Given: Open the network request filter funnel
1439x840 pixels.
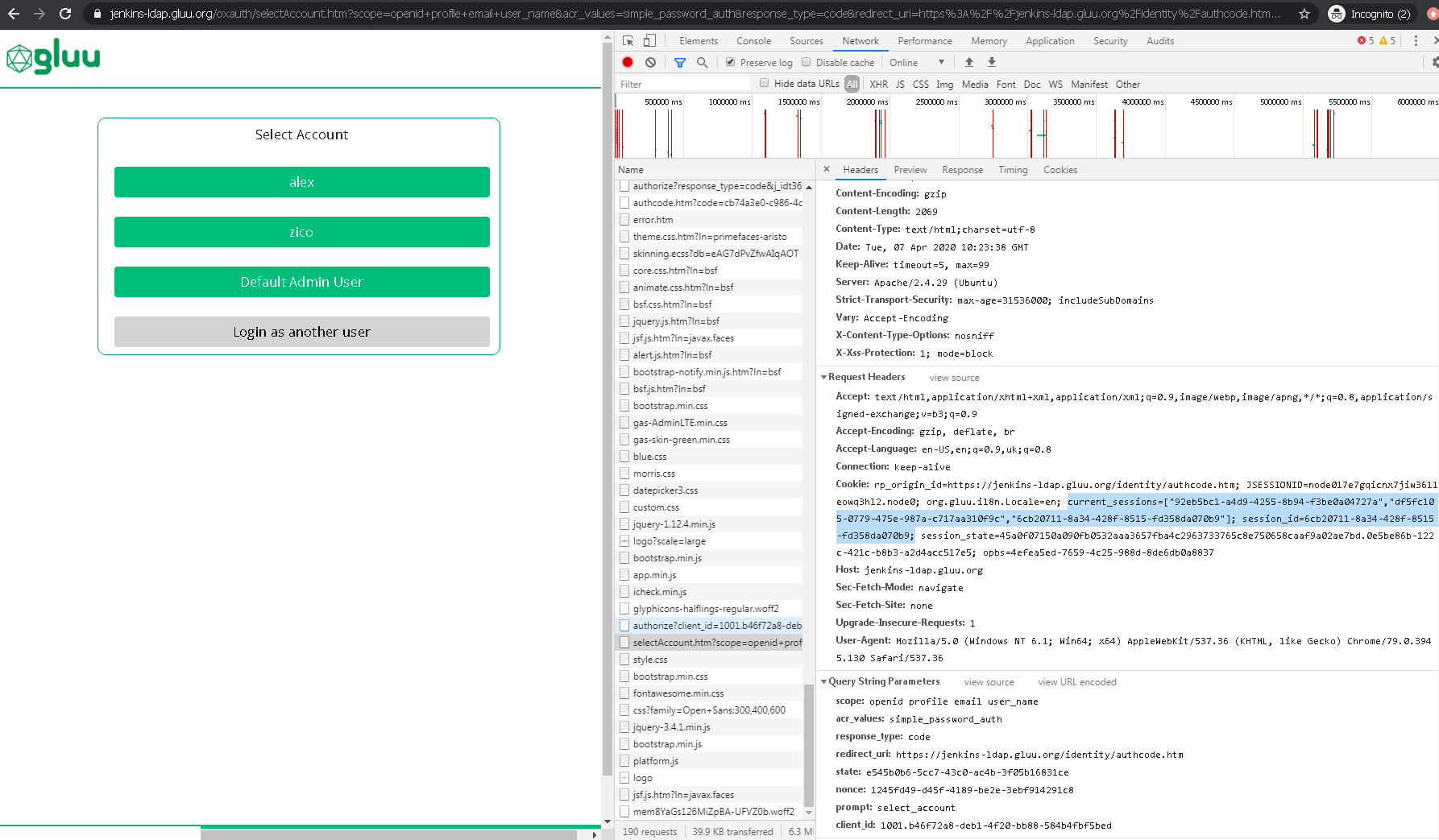Looking at the screenshot, I should 679,62.
